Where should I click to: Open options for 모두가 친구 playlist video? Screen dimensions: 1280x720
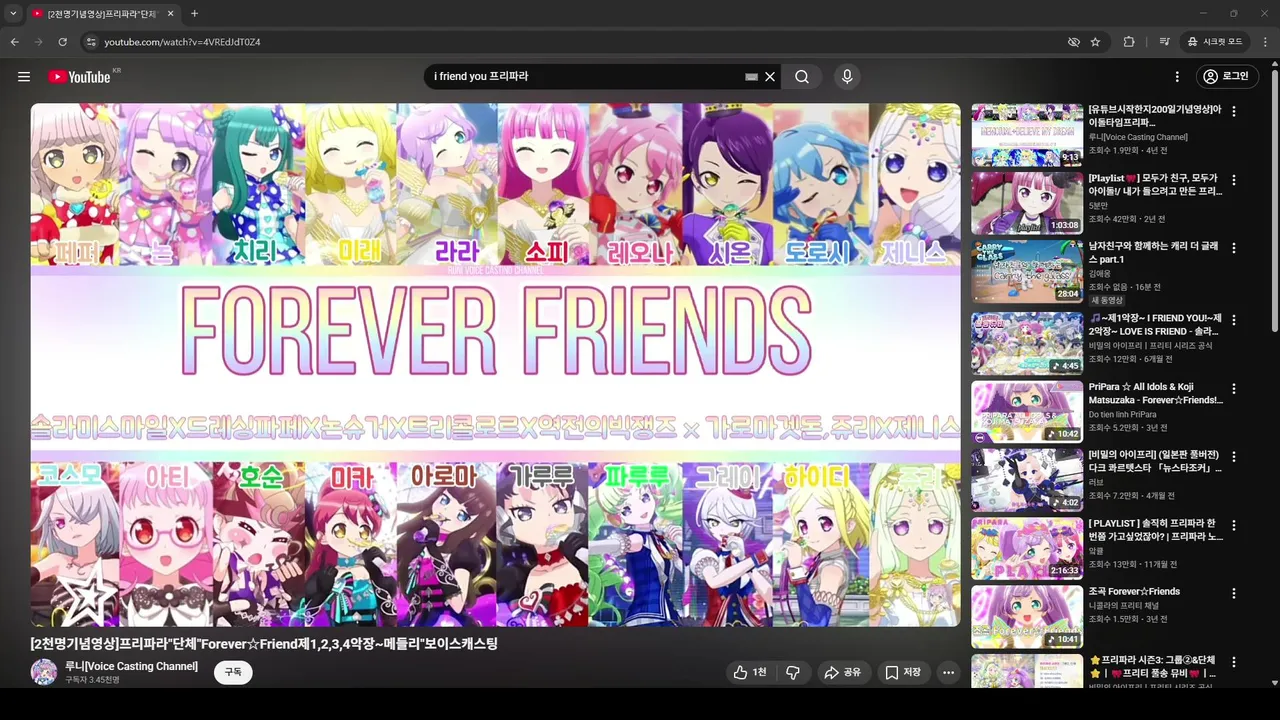click(x=1234, y=180)
